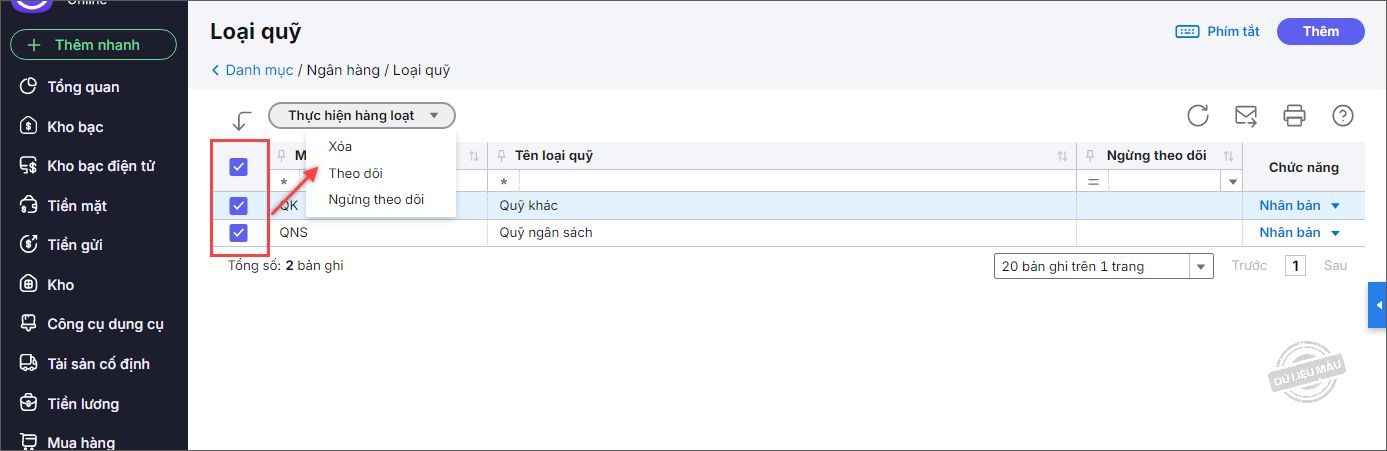The width and height of the screenshot is (1387, 451).
Task: Open the help question mark icon
Action: coord(1343,116)
